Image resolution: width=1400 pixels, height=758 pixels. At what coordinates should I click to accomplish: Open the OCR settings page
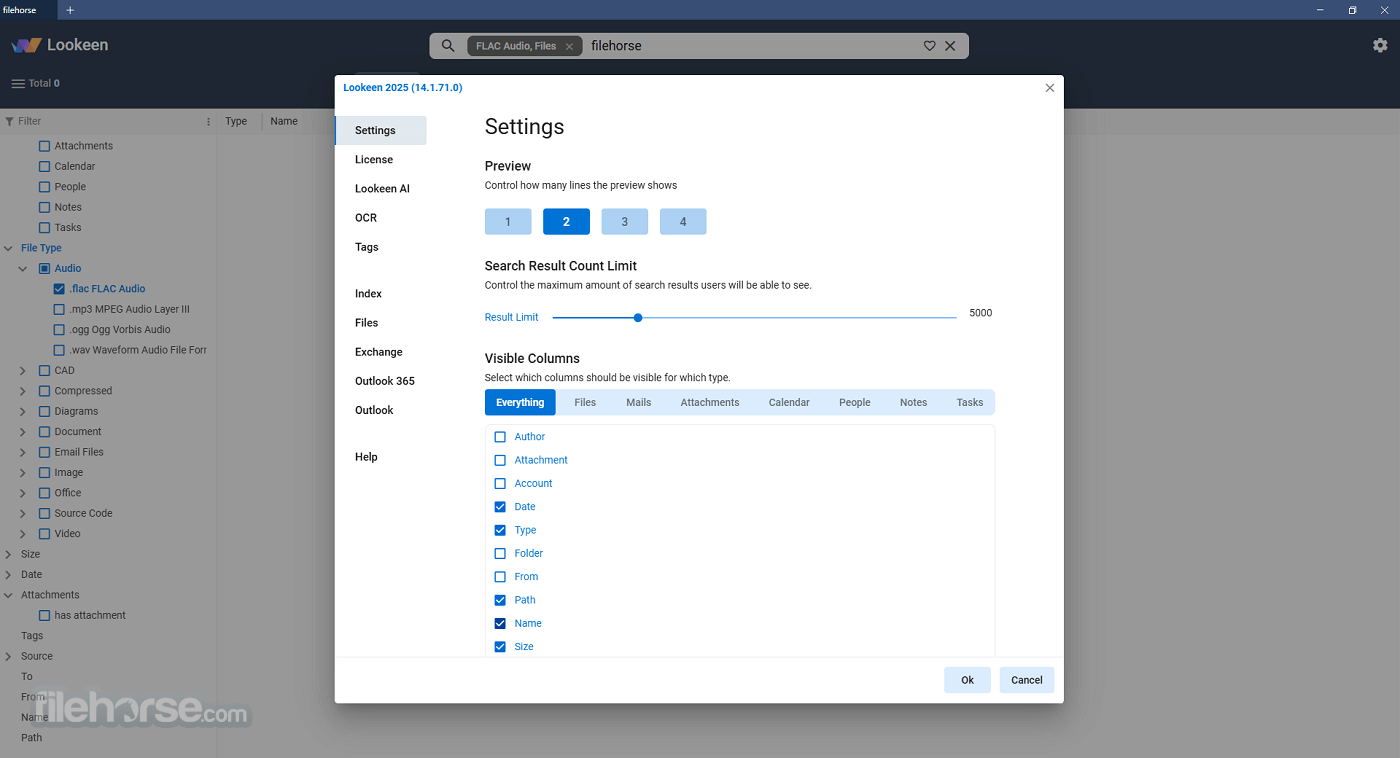click(x=365, y=218)
